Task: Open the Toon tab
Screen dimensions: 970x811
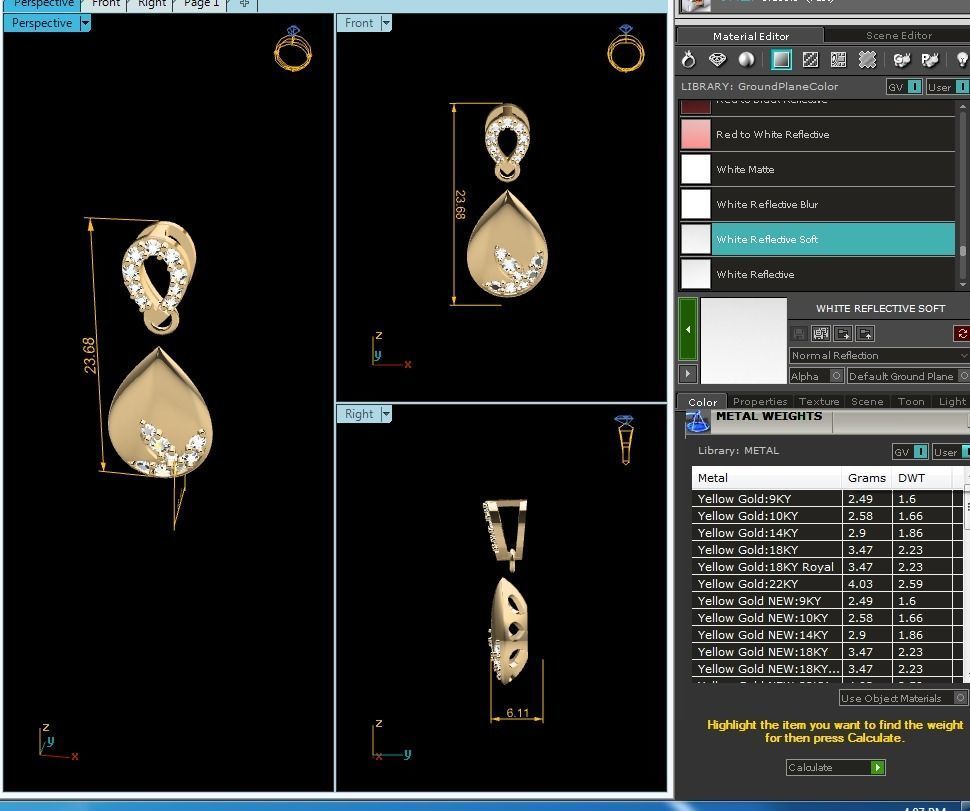Action: [911, 401]
